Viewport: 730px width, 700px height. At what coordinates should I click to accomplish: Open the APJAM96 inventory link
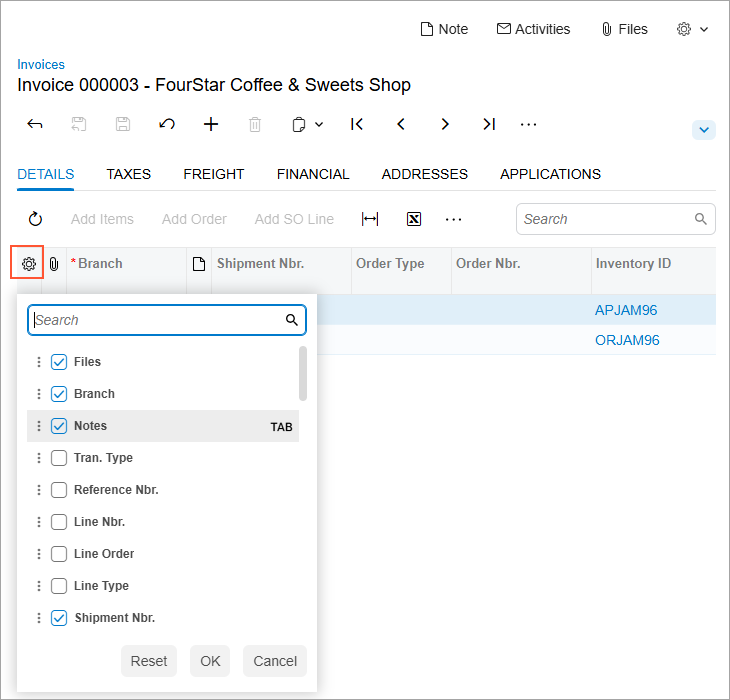tap(626, 310)
